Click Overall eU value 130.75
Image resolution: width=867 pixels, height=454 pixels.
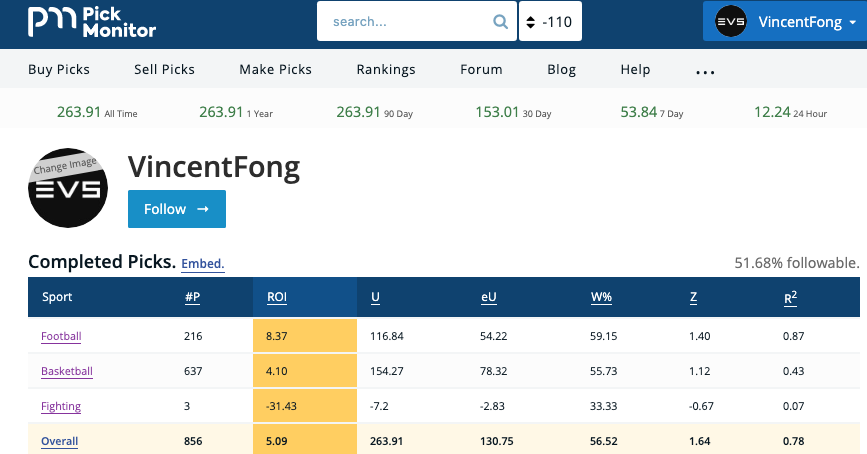tap(497, 441)
